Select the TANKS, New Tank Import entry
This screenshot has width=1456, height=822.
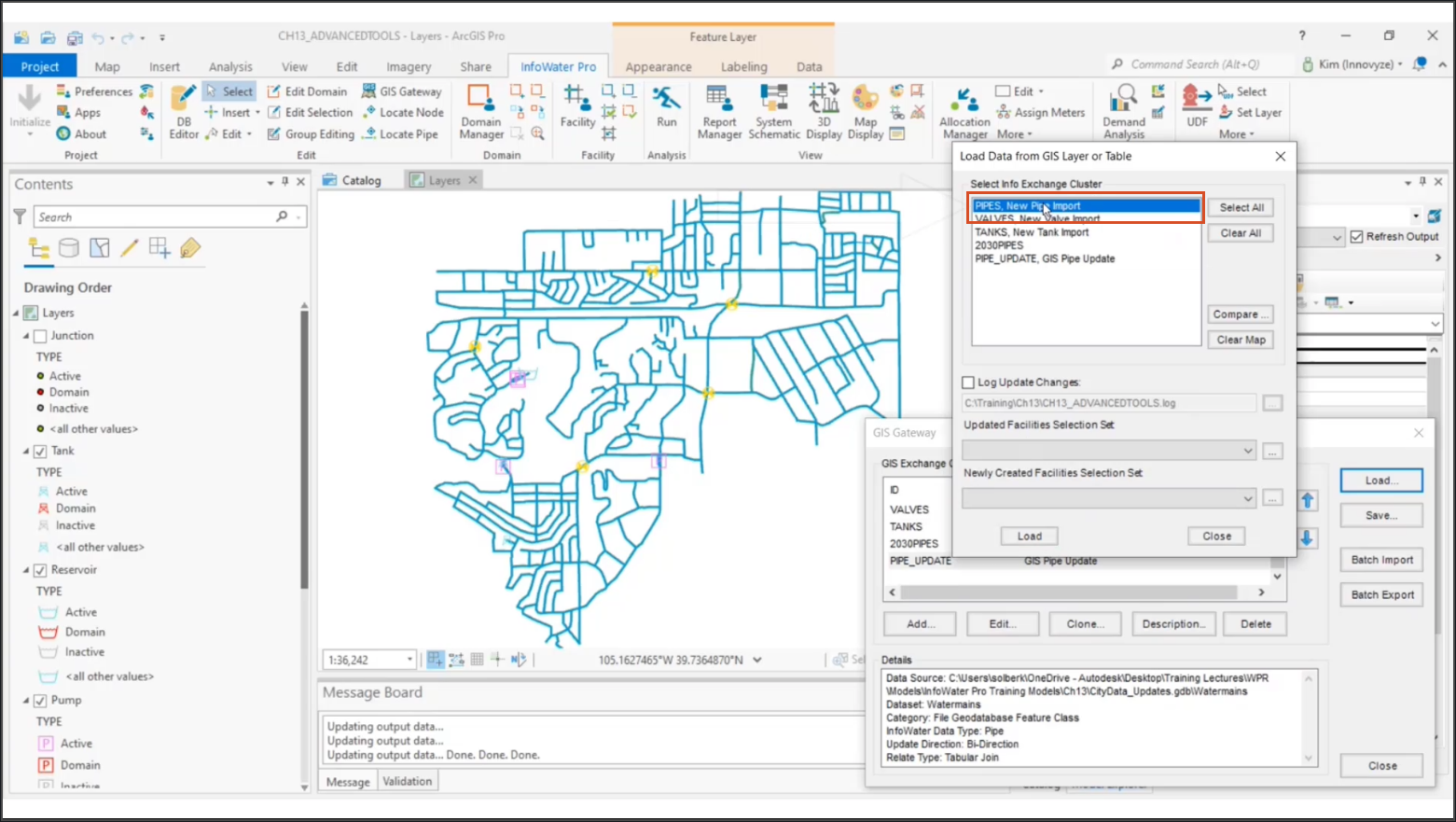pyautogui.click(x=1032, y=232)
